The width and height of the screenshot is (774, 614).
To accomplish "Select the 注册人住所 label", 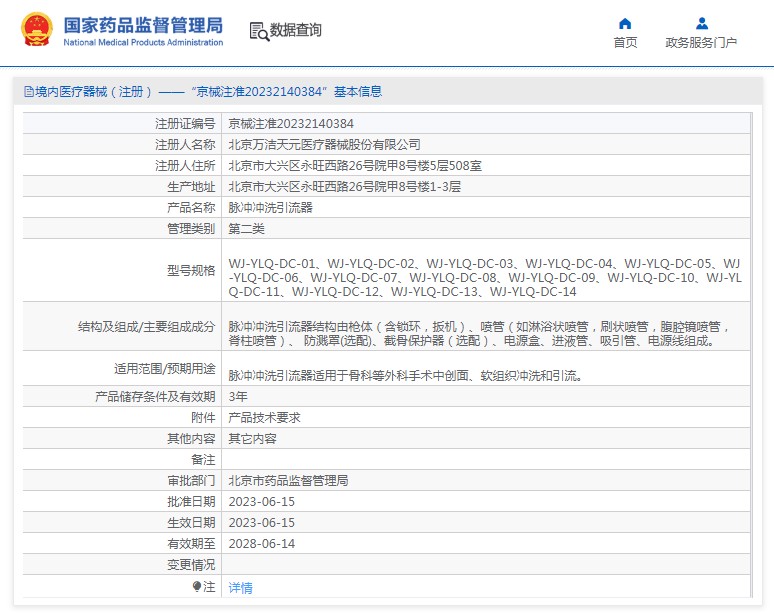I will [x=185, y=165].
